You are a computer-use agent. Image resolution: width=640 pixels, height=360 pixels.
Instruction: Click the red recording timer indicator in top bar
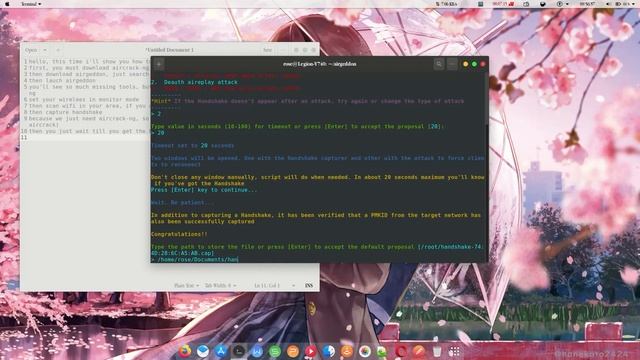503,4
